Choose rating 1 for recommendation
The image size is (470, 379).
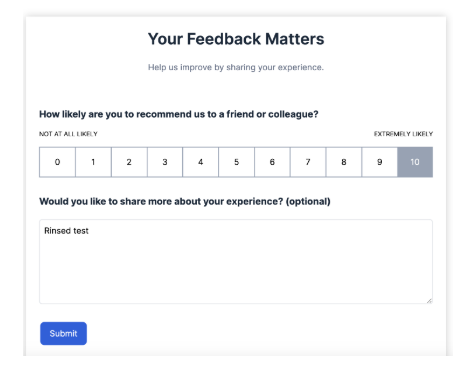click(93, 162)
